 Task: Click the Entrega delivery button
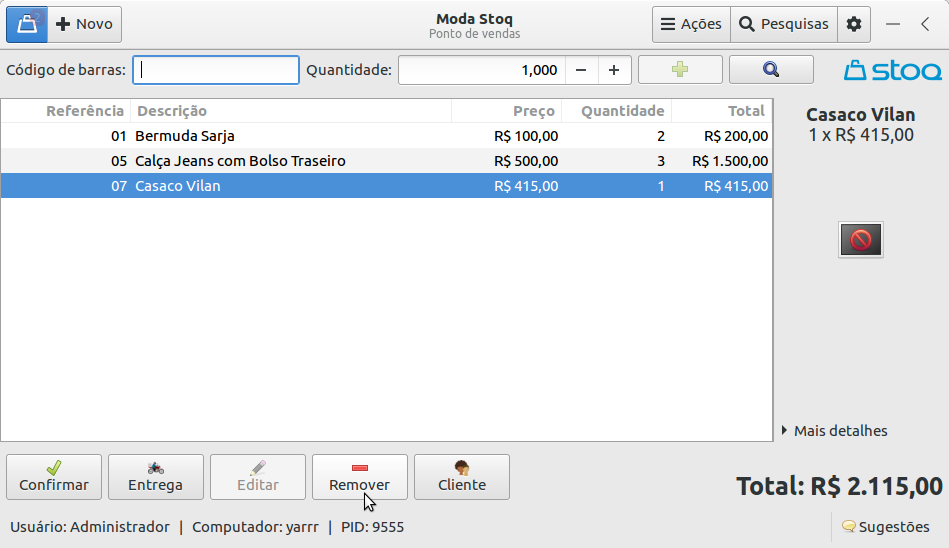point(156,477)
